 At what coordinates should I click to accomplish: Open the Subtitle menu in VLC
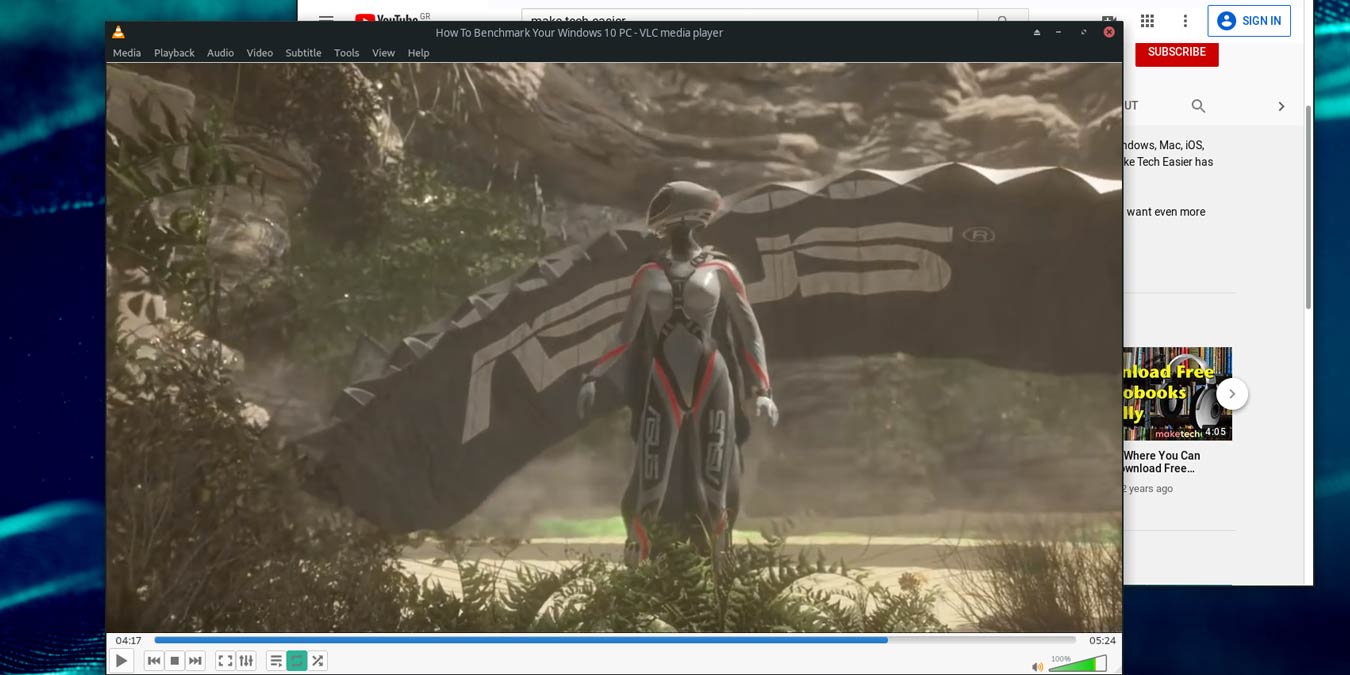(302, 52)
